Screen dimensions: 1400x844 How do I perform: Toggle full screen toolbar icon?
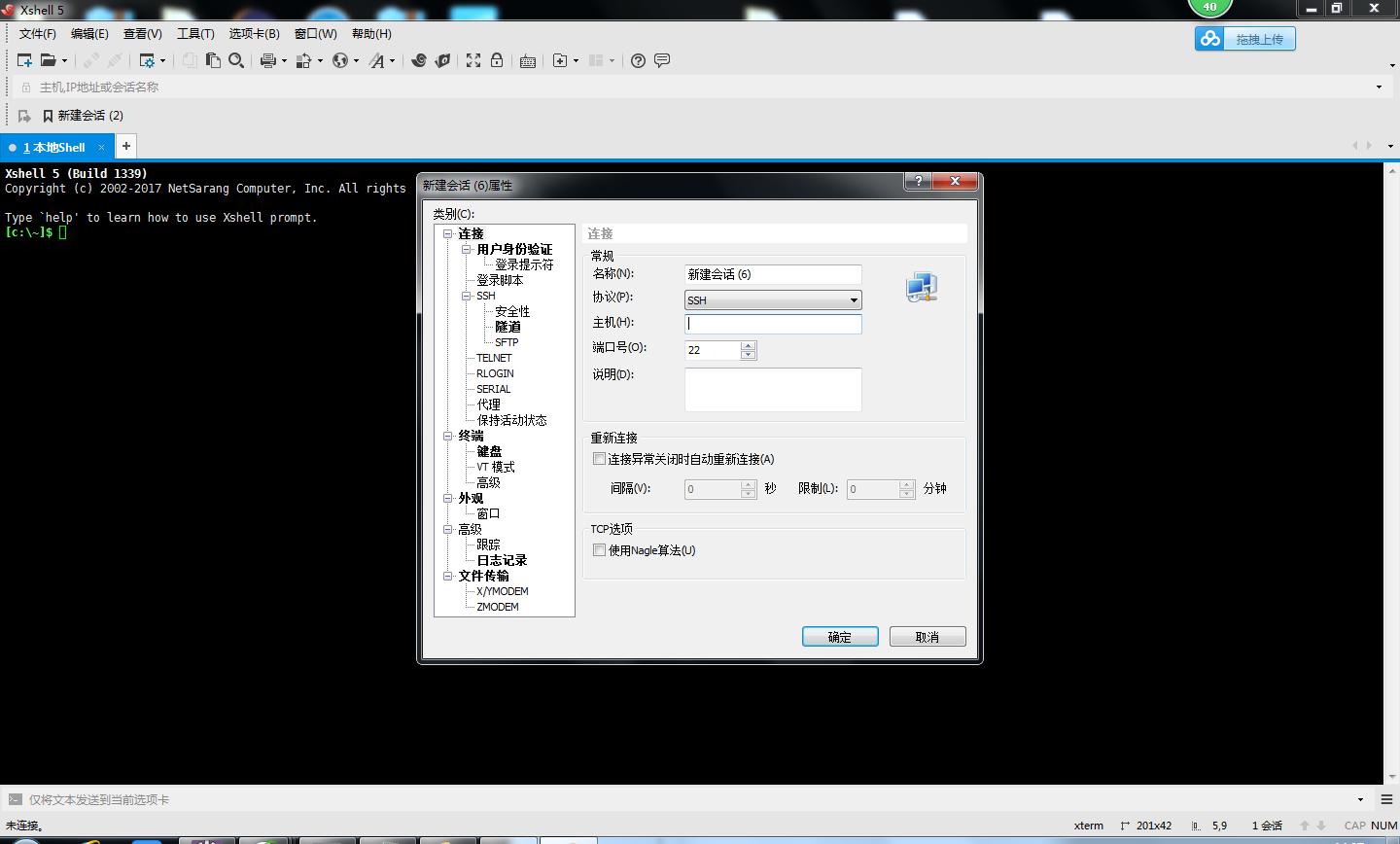click(473, 60)
